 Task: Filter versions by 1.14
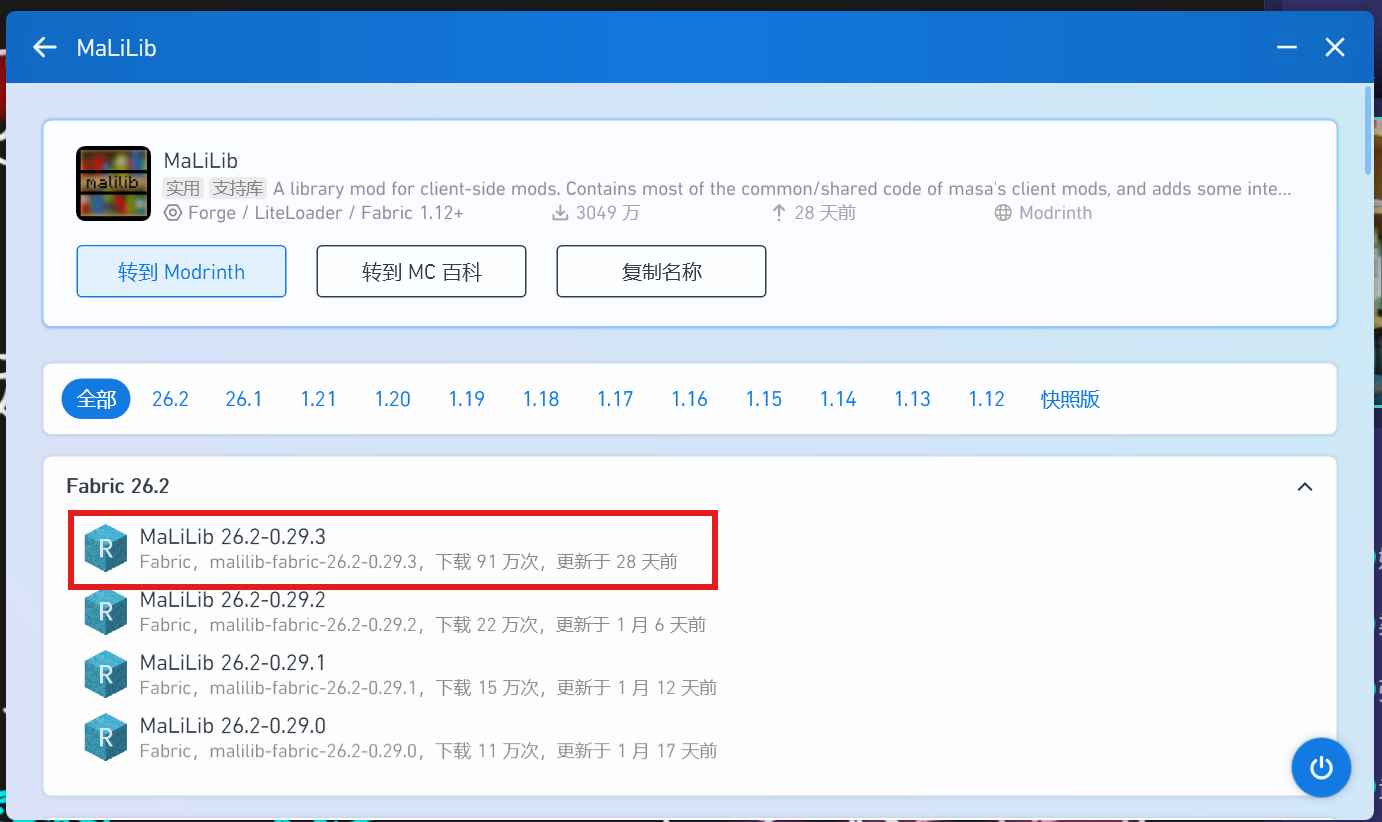pyautogui.click(x=838, y=399)
